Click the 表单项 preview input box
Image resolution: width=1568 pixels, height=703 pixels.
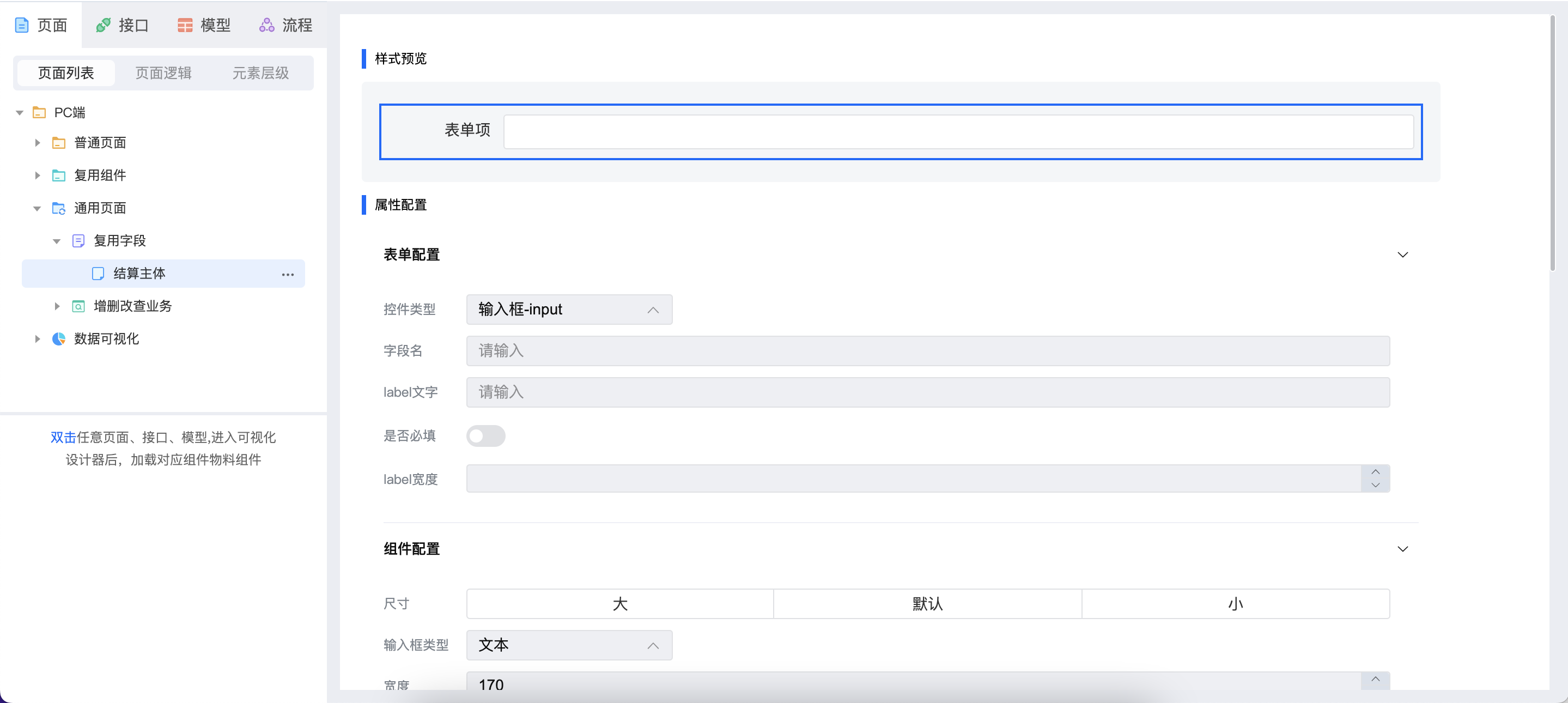pyautogui.click(x=958, y=131)
